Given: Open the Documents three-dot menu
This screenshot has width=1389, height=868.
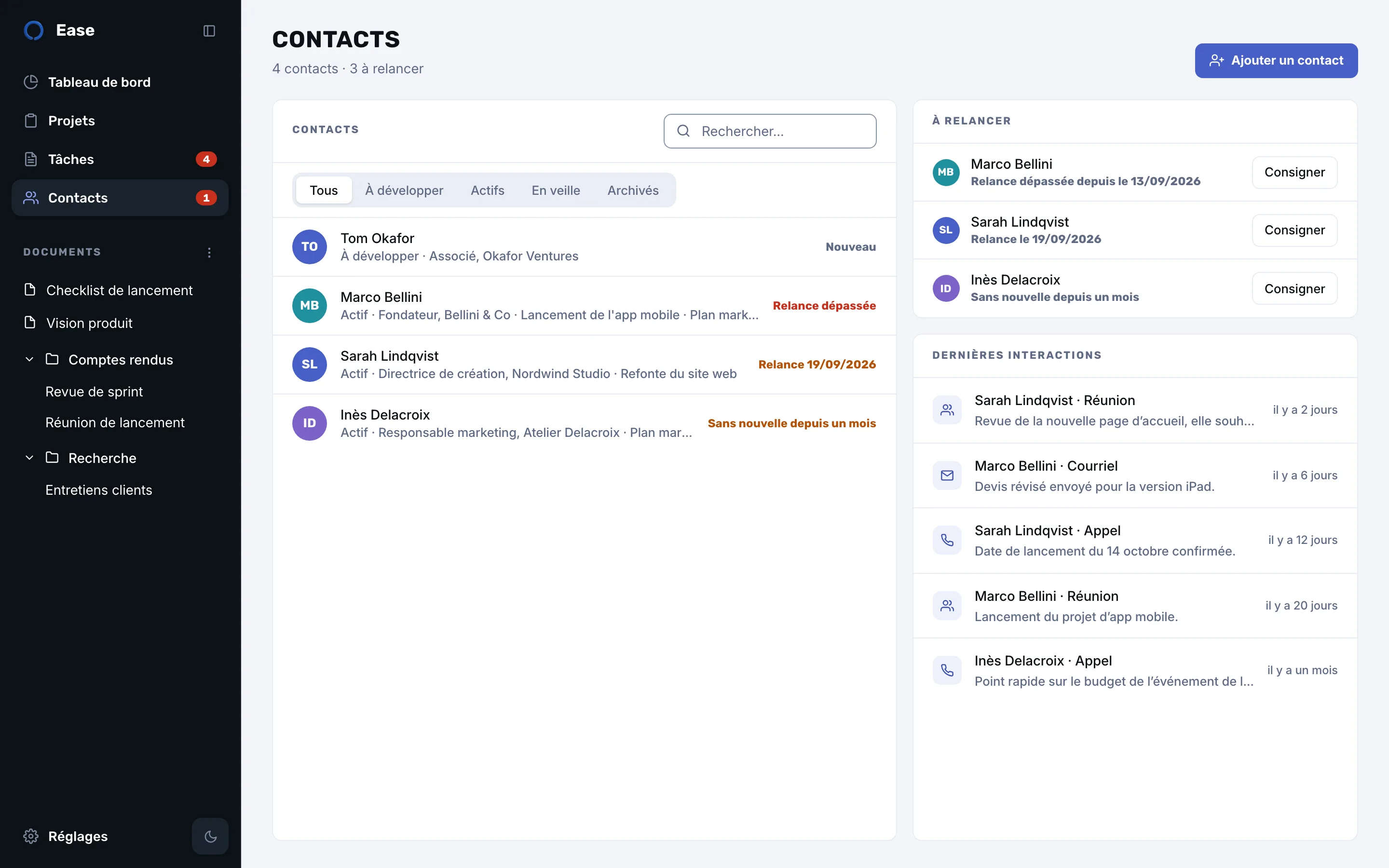Looking at the screenshot, I should tap(209, 252).
